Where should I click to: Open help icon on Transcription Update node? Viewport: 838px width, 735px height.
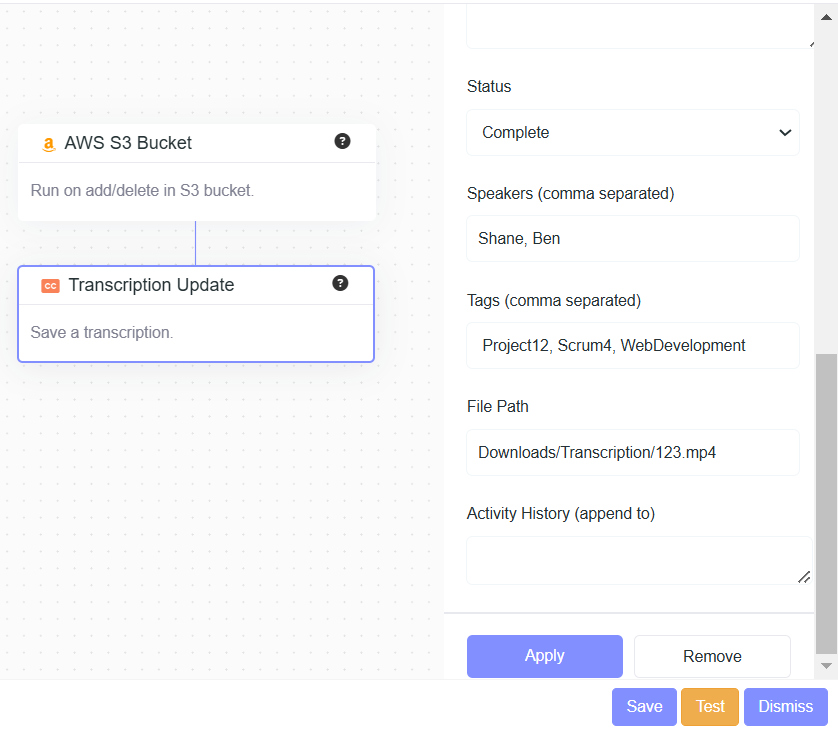(x=340, y=283)
